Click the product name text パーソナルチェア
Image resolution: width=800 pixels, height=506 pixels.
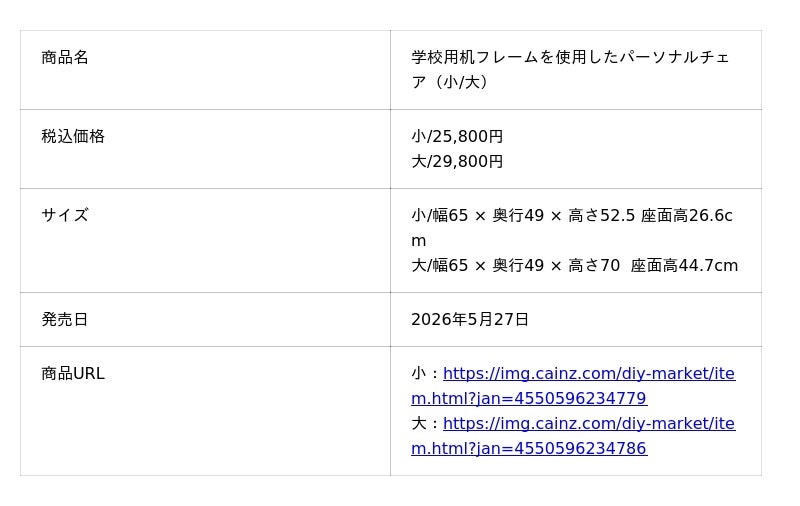coord(674,57)
